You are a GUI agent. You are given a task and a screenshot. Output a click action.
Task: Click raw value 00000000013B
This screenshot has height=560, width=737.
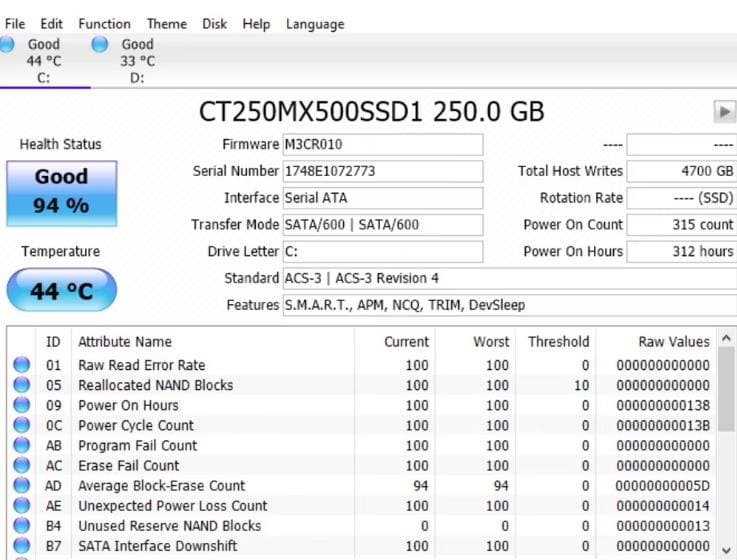coord(663,426)
